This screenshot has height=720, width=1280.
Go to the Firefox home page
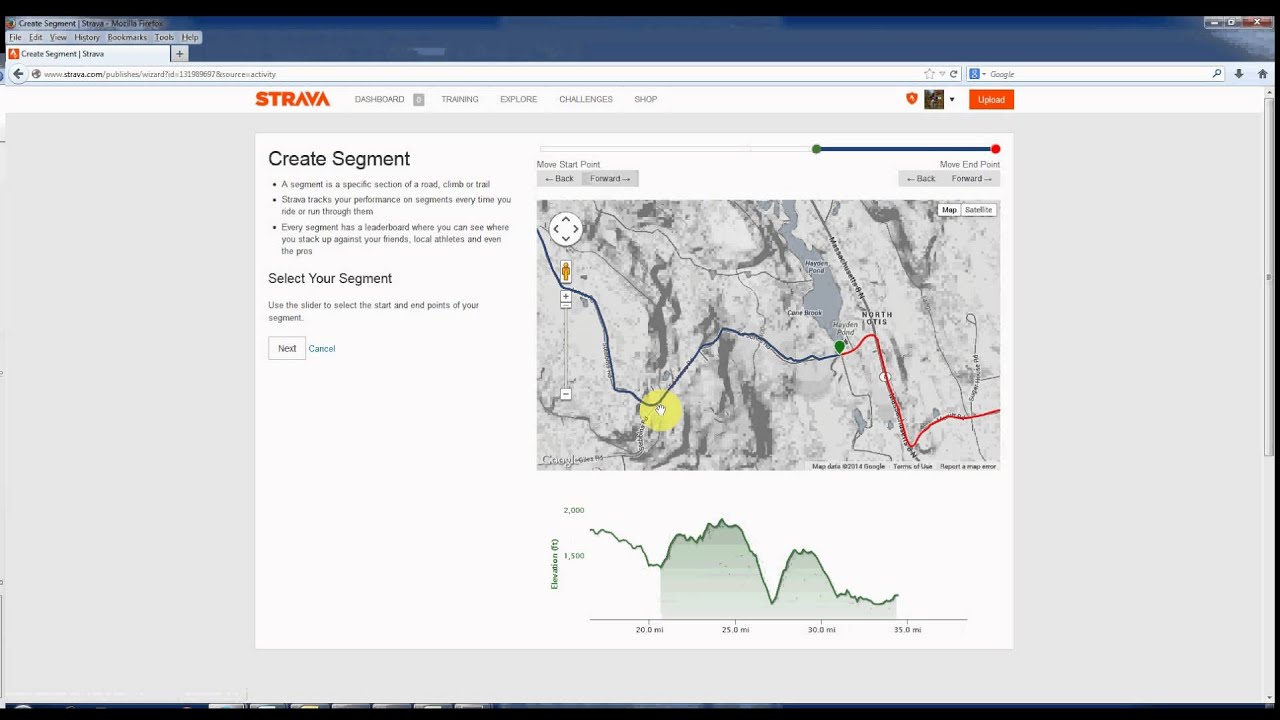(1263, 74)
